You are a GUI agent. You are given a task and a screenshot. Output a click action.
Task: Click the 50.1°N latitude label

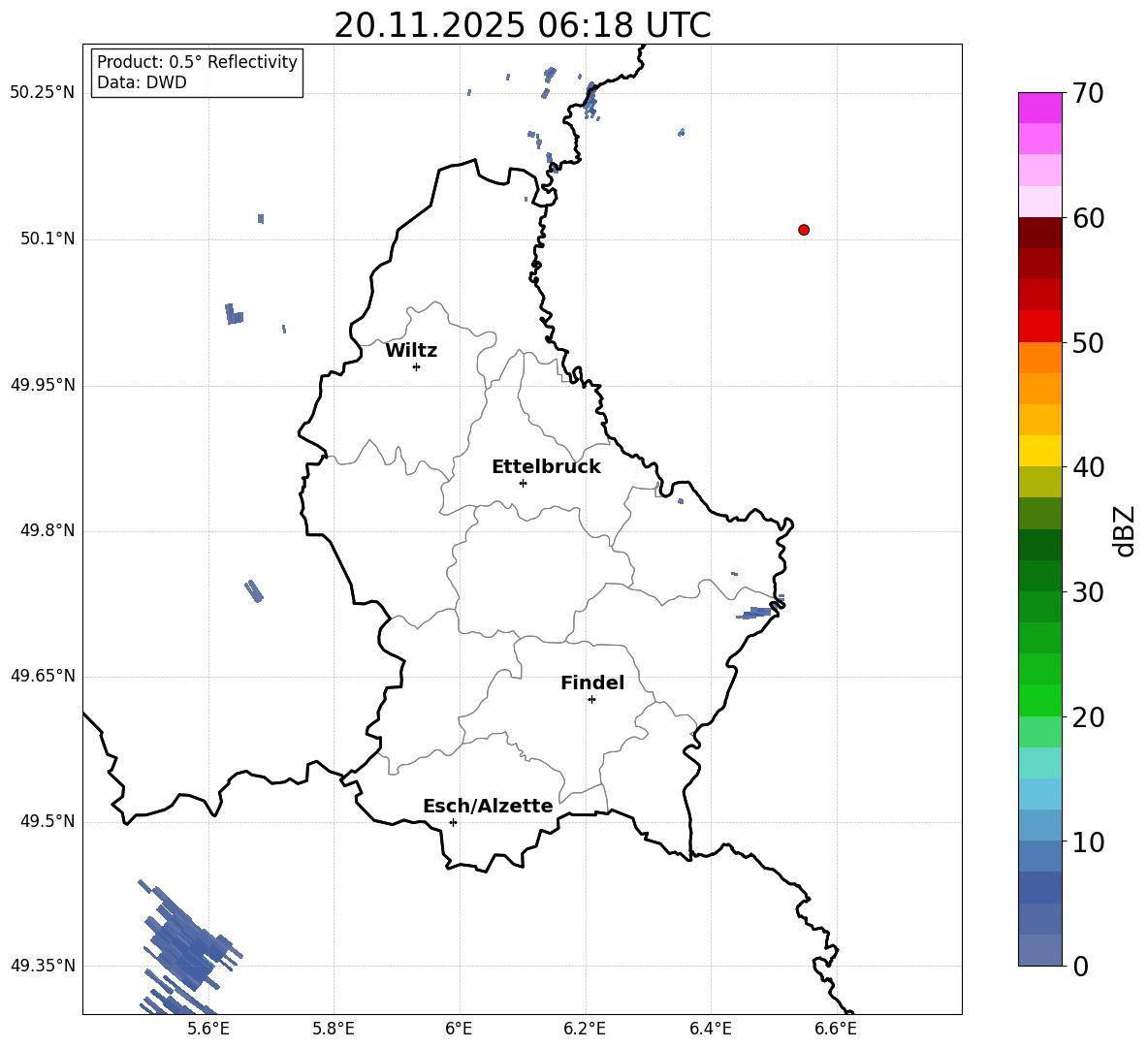(x=48, y=239)
